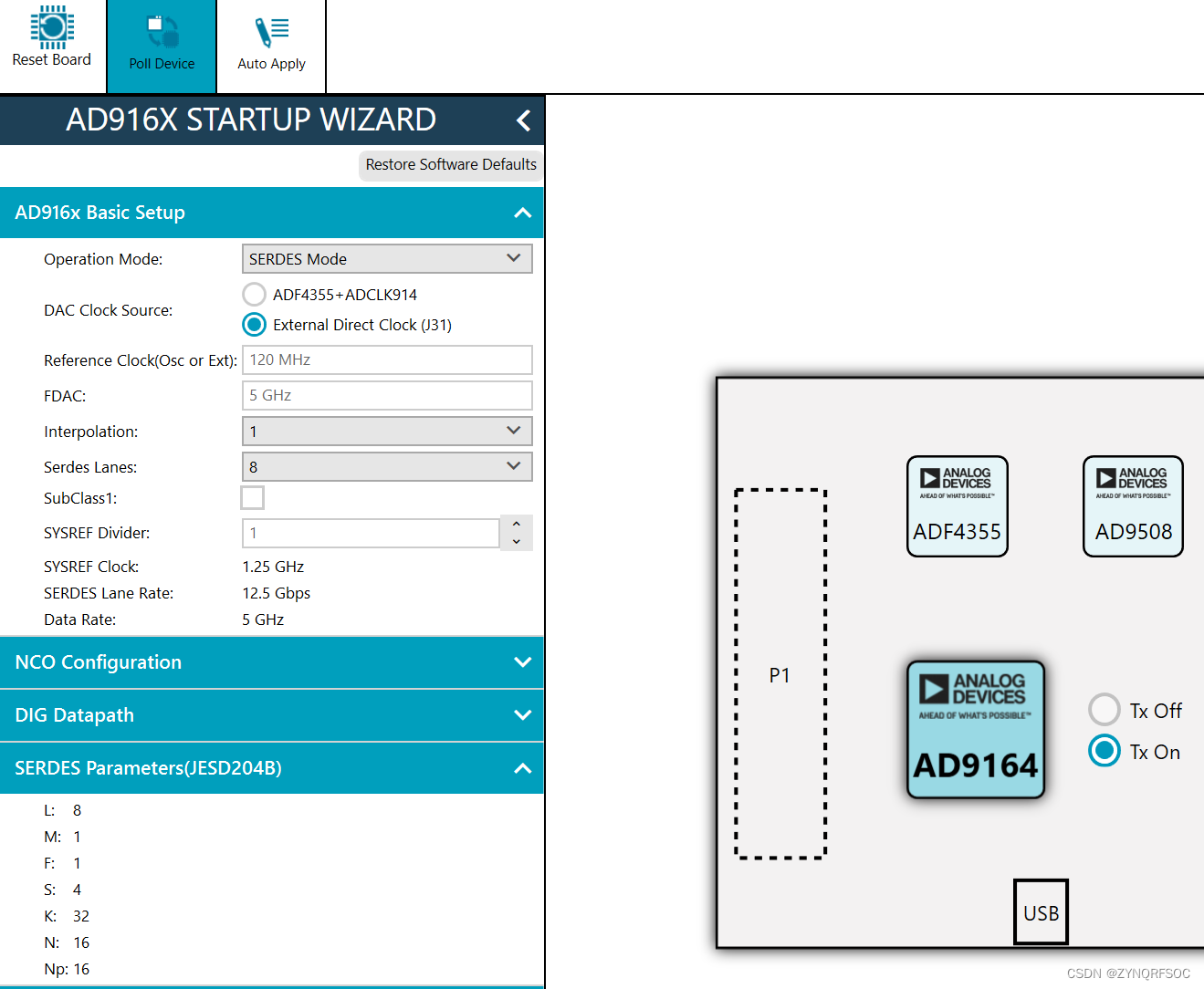Decrease SYSREF Divider with down arrow
The height and width of the screenshot is (989, 1204).
[x=517, y=542]
